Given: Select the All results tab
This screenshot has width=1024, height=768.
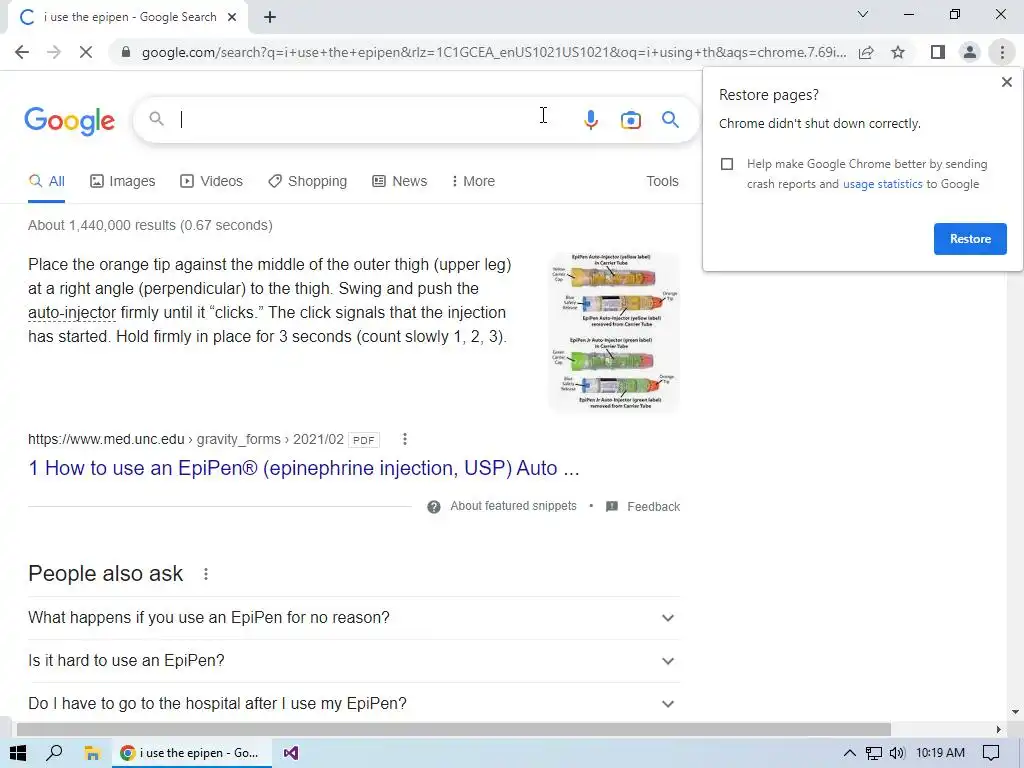Looking at the screenshot, I should (46, 182).
